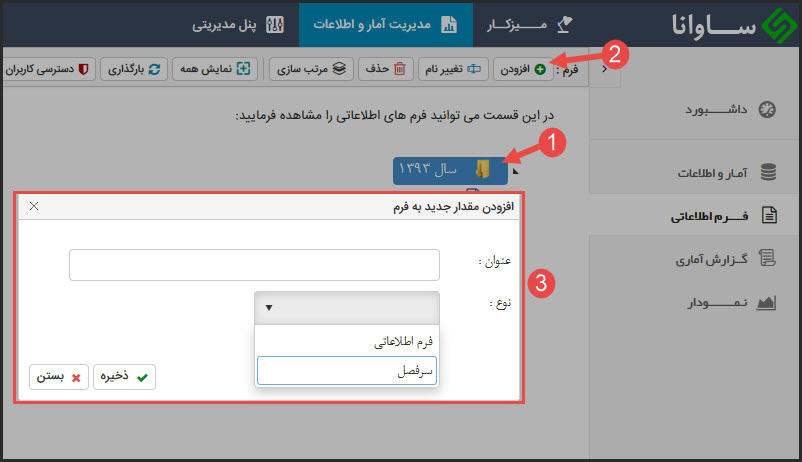
Task: Click the بارگذاری (reload) button
Action: pos(134,69)
